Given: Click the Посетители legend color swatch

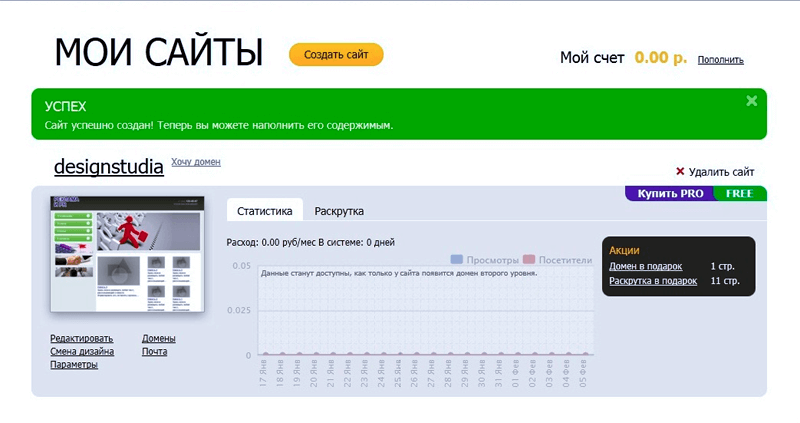Looking at the screenshot, I should click(529, 259).
